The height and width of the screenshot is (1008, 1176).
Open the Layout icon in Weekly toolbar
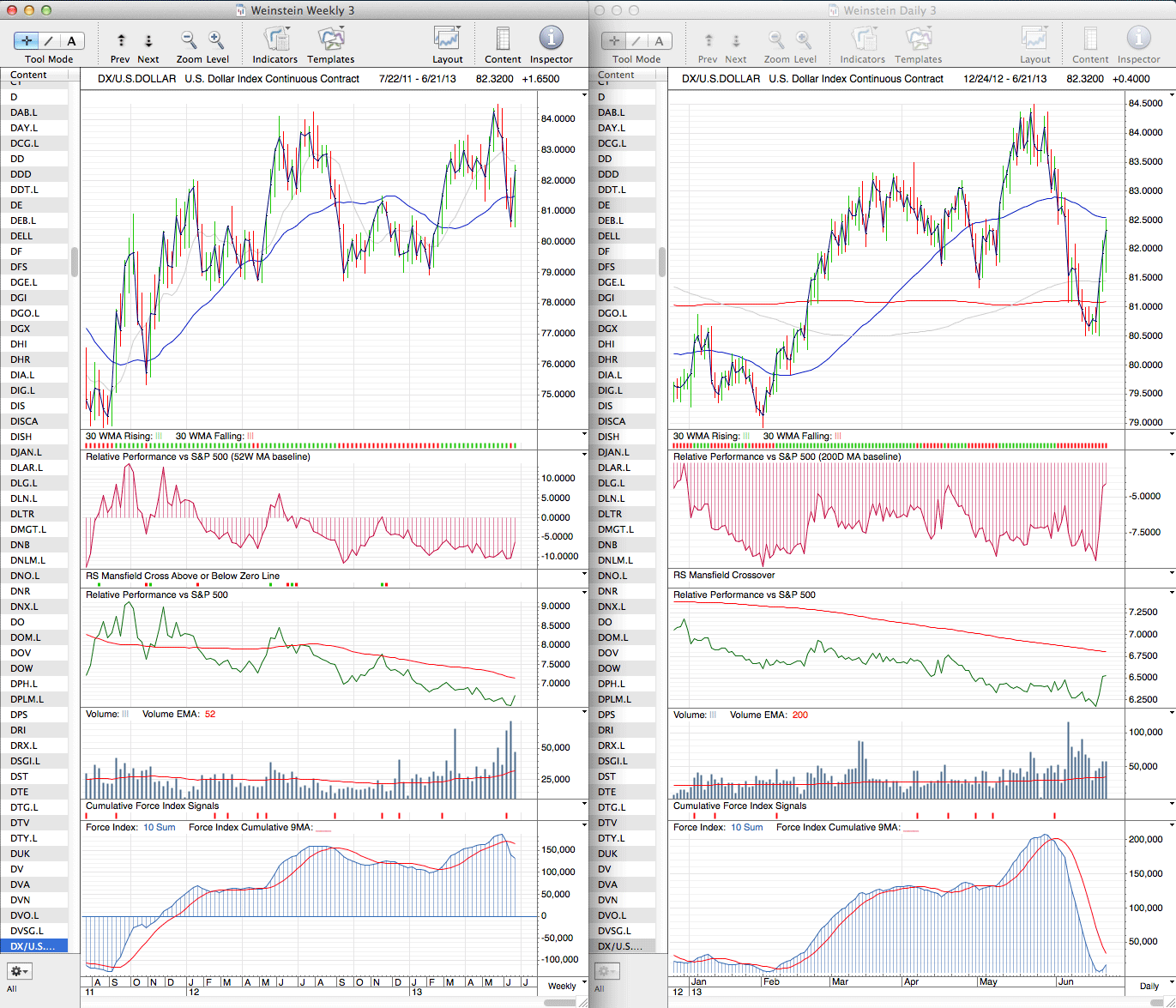[x=447, y=39]
